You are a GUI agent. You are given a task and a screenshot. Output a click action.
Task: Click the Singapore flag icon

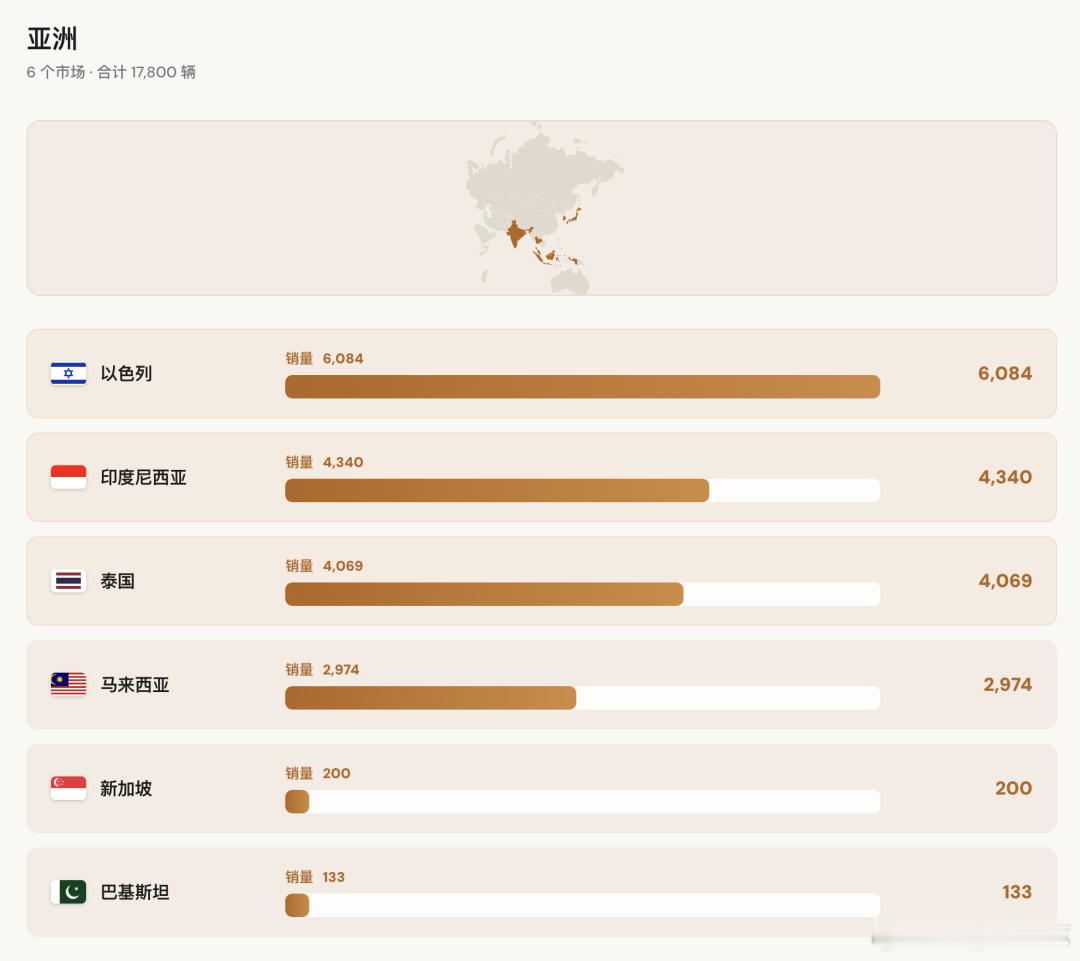tap(68, 788)
